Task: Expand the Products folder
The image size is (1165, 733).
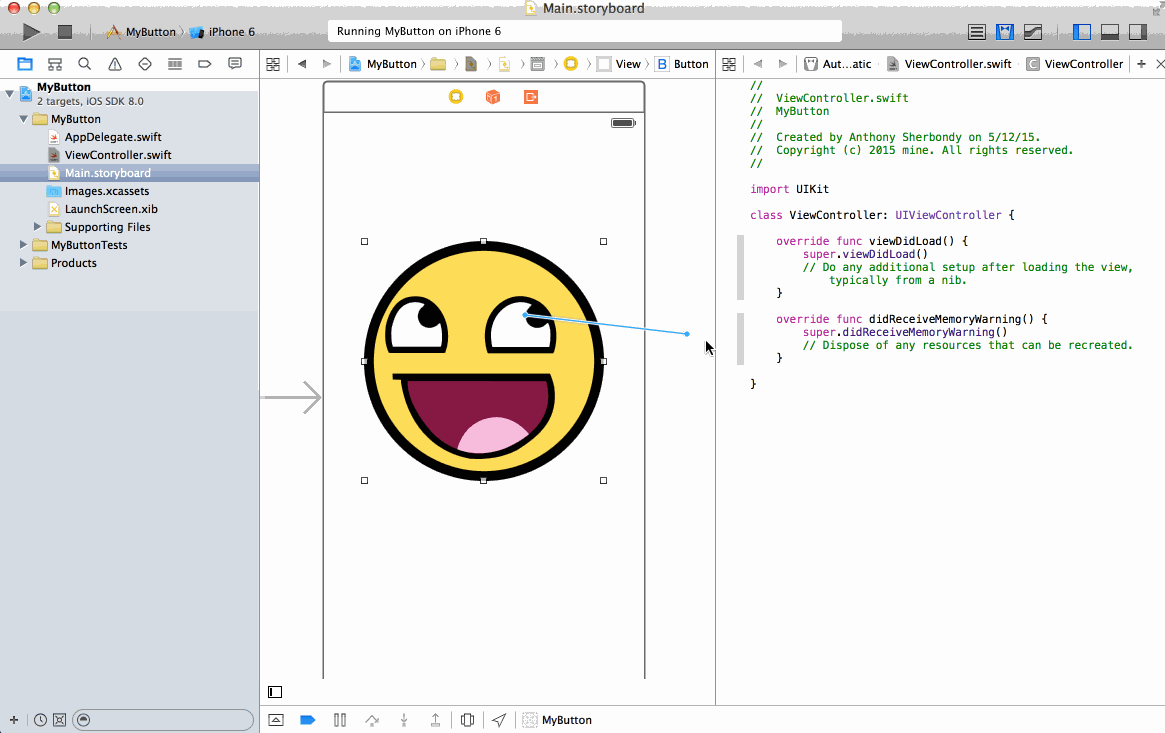Action: pos(24,263)
